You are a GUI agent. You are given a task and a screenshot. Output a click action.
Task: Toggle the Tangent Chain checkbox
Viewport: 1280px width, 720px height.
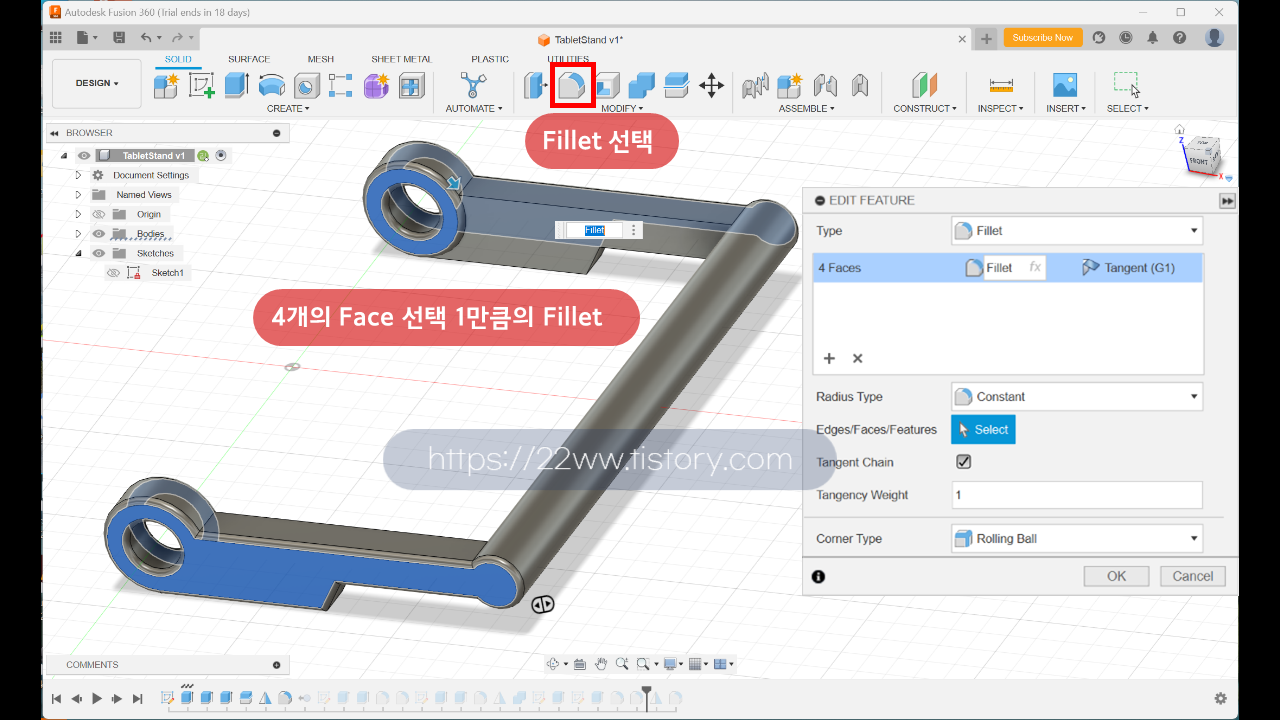[964, 462]
